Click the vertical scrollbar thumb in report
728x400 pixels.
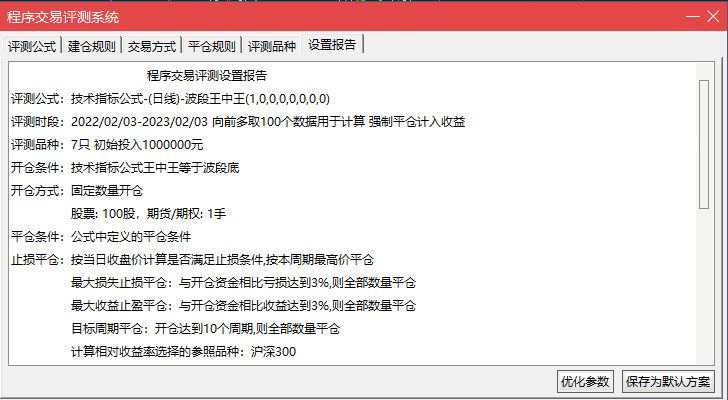point(704,144)
